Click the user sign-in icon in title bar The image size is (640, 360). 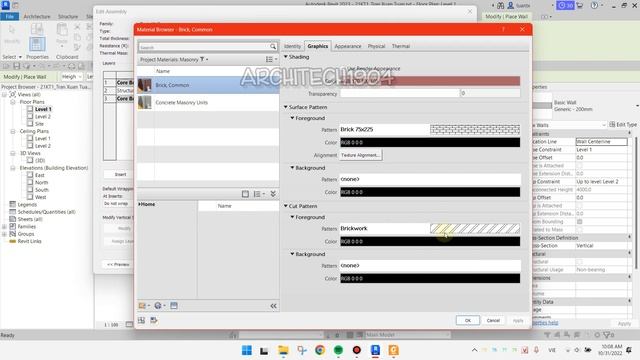tap(511, 6)
